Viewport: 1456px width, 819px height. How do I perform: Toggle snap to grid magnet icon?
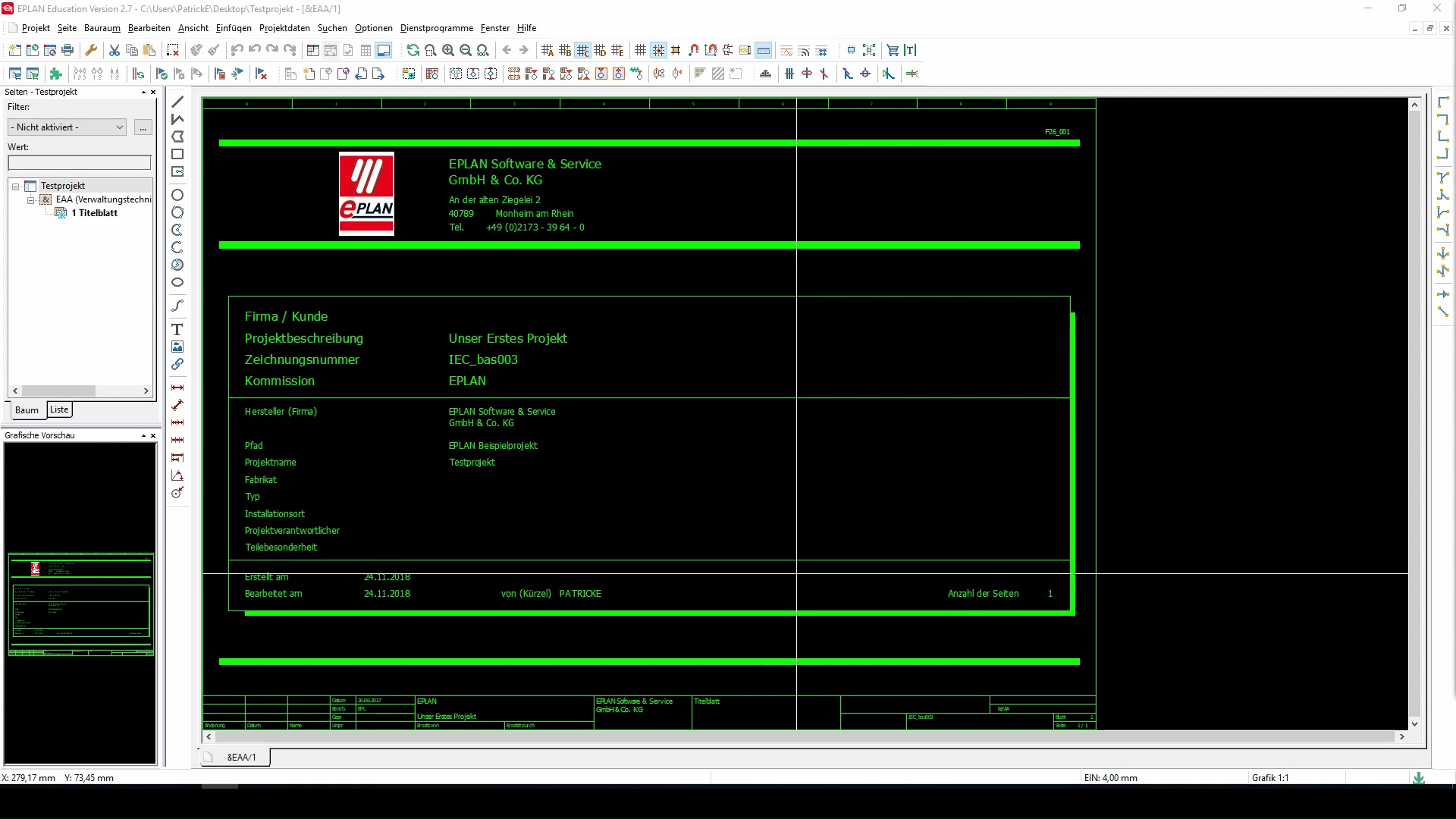tap(692, 50)
